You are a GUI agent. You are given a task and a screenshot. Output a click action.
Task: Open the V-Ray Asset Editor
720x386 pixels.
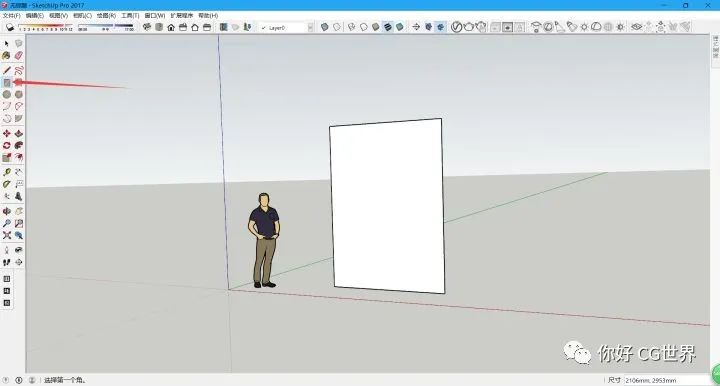pos(456,27)
